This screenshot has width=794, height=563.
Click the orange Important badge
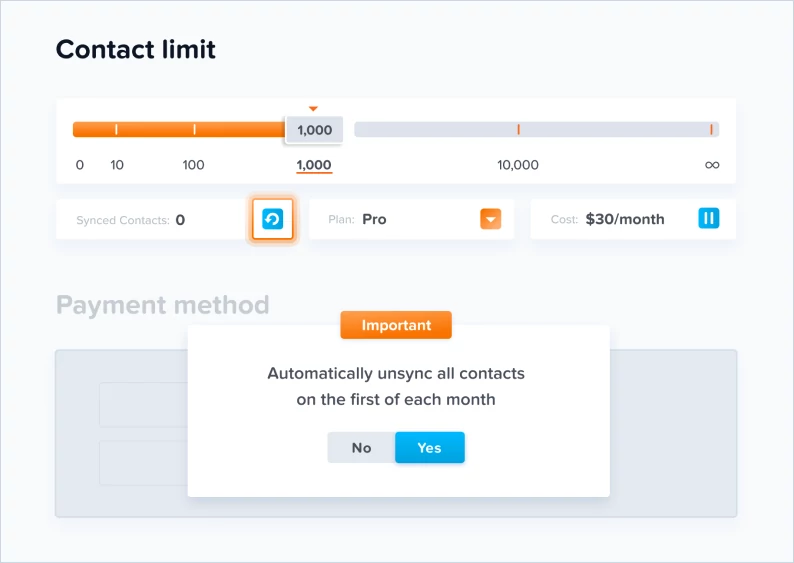(x=396, y=325)
